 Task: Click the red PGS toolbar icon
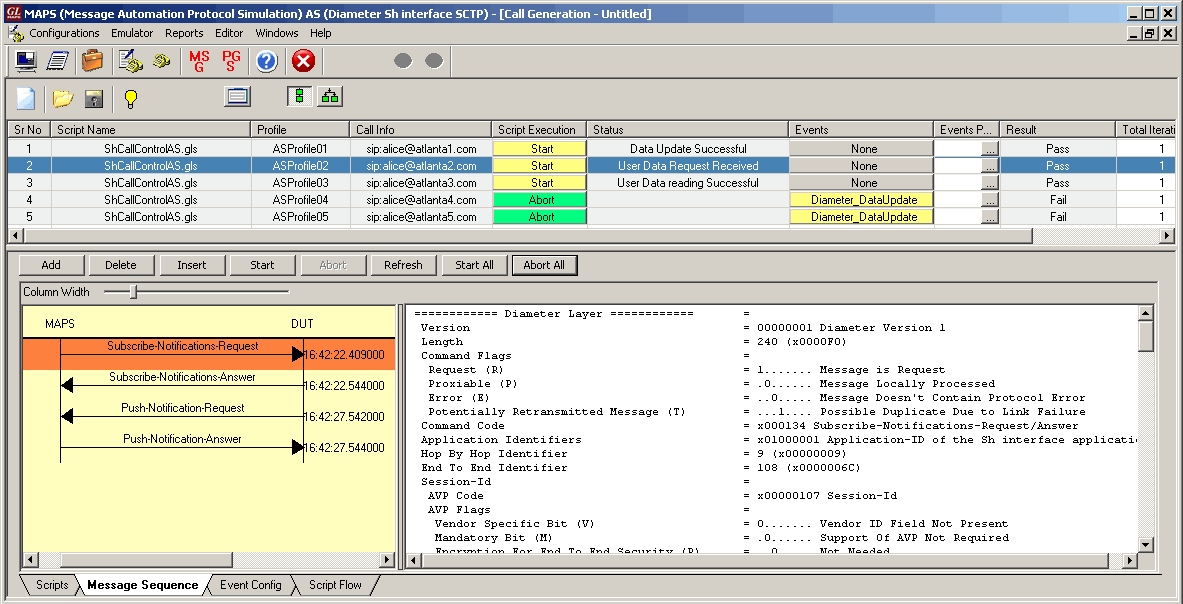click(x=231, y=61)
